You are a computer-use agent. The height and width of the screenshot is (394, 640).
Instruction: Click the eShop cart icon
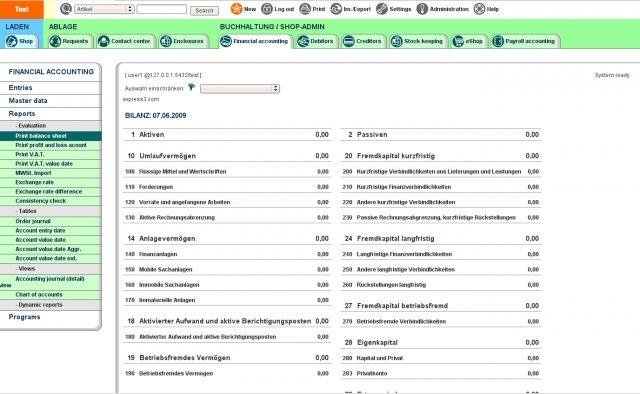pos(458,41)
